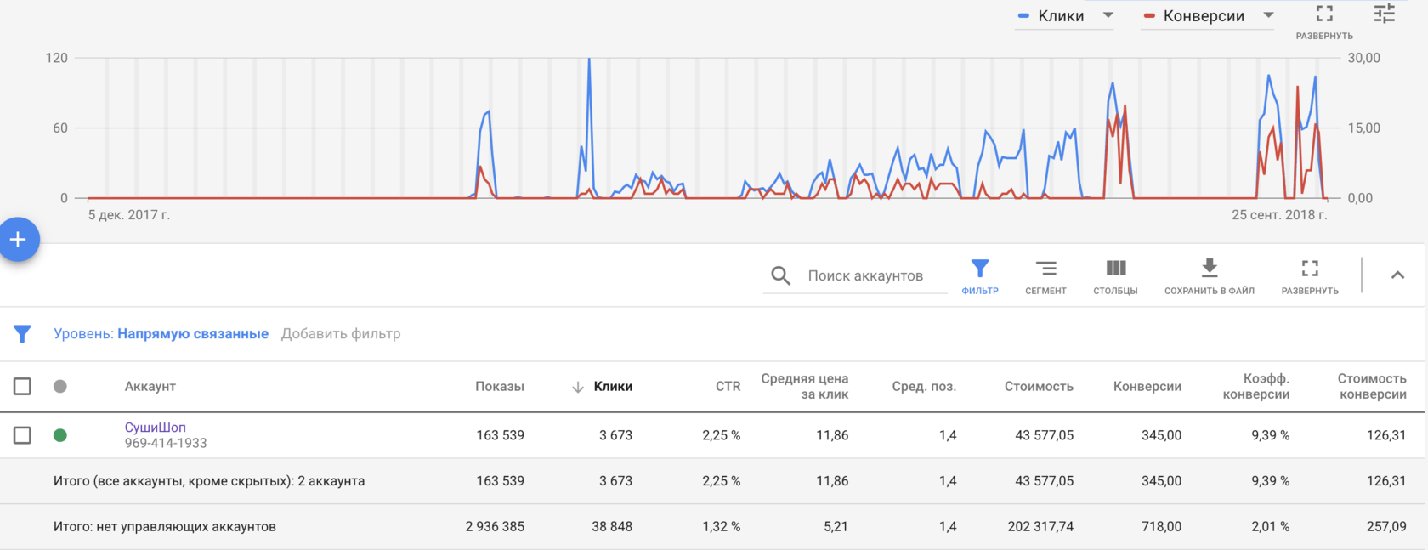This screenshot has height=550, width=1428.
Task: Expand the table with Развернуть icon
Action: click(x=1309, y=268)
